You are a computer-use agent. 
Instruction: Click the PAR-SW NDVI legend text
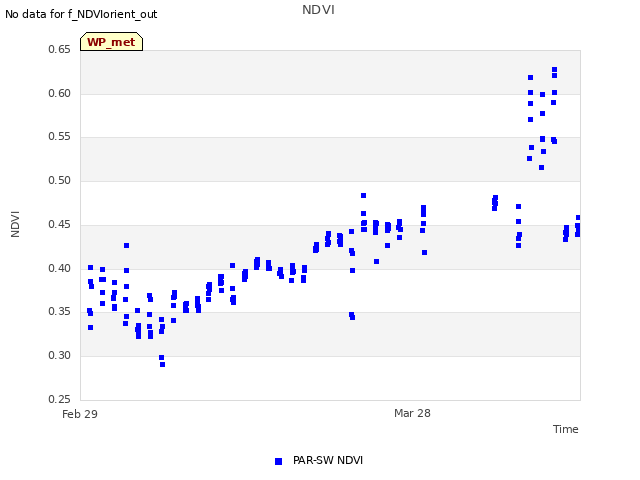[328, 460]
